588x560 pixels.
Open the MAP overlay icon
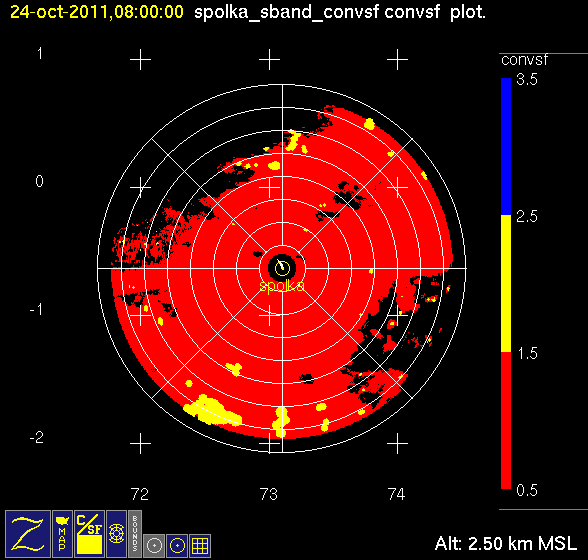pos(62,534)
